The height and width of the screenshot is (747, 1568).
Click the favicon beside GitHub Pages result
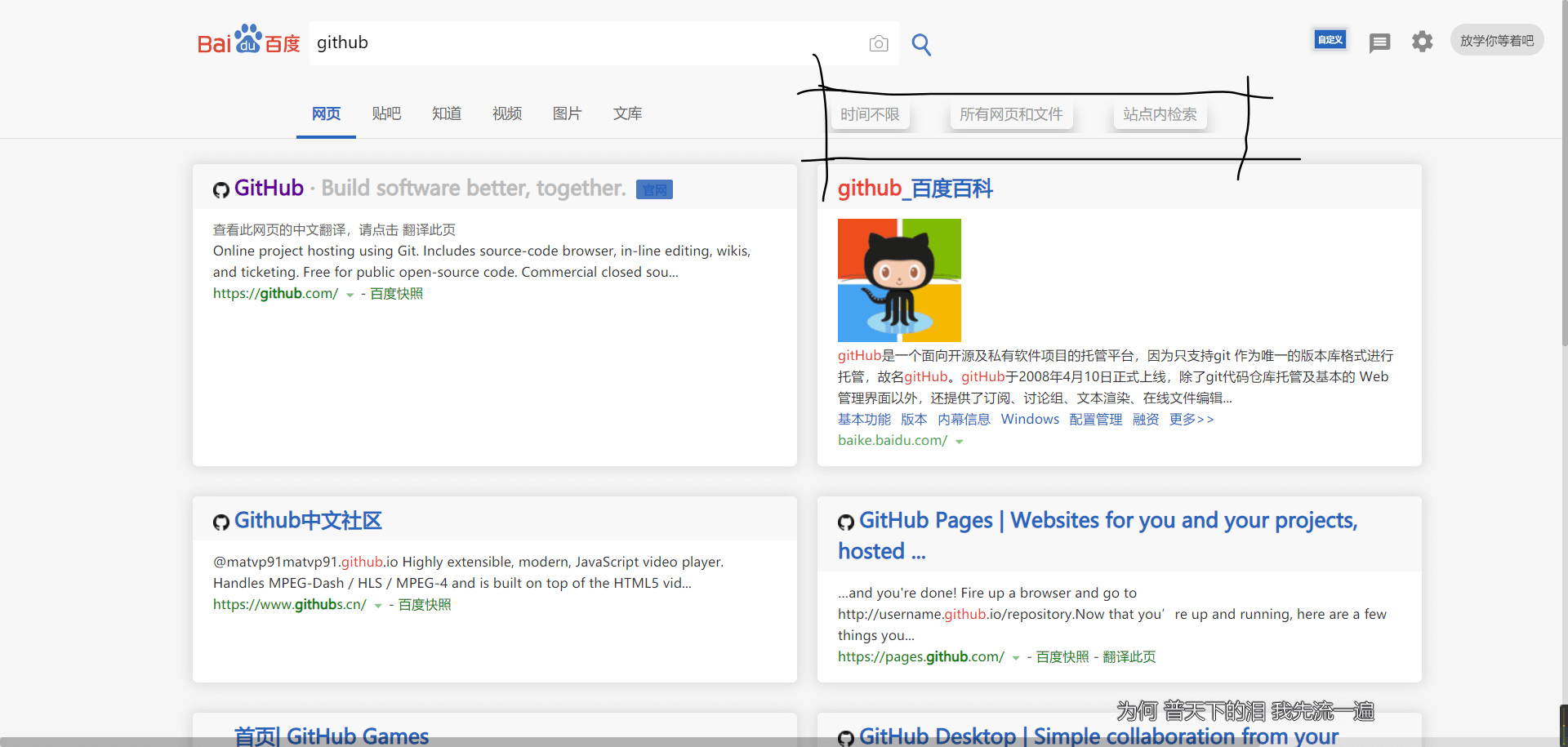pyautogui.click(x=845, y=522)
